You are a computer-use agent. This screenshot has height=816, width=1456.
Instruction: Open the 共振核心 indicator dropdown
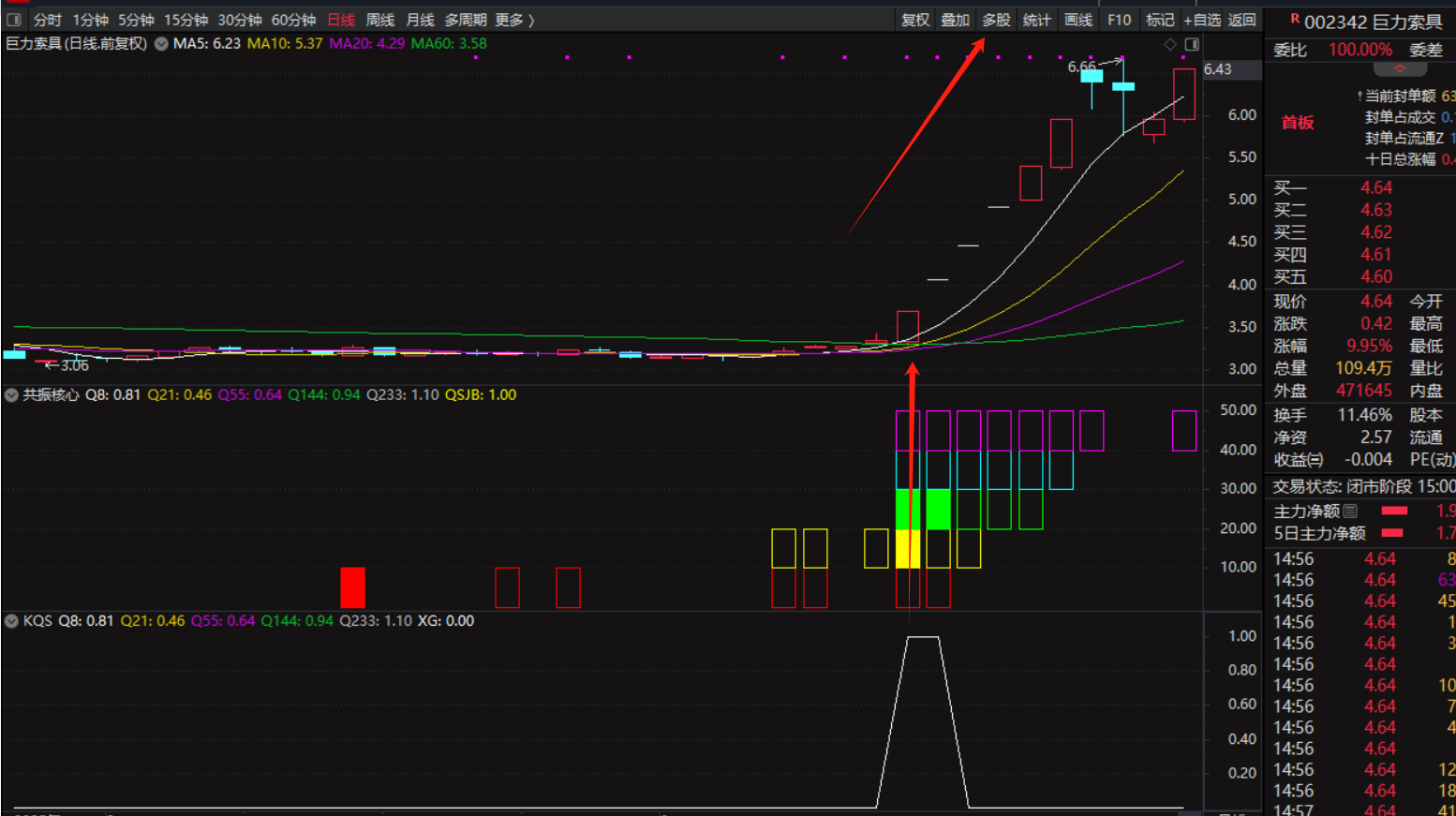coord(11,395)
